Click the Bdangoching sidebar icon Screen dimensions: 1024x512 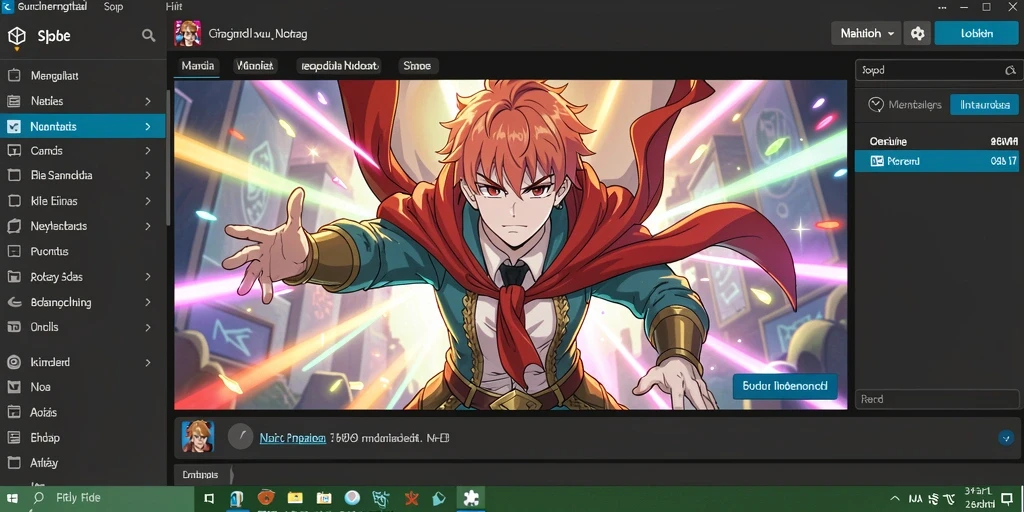[x=14, y=302]
